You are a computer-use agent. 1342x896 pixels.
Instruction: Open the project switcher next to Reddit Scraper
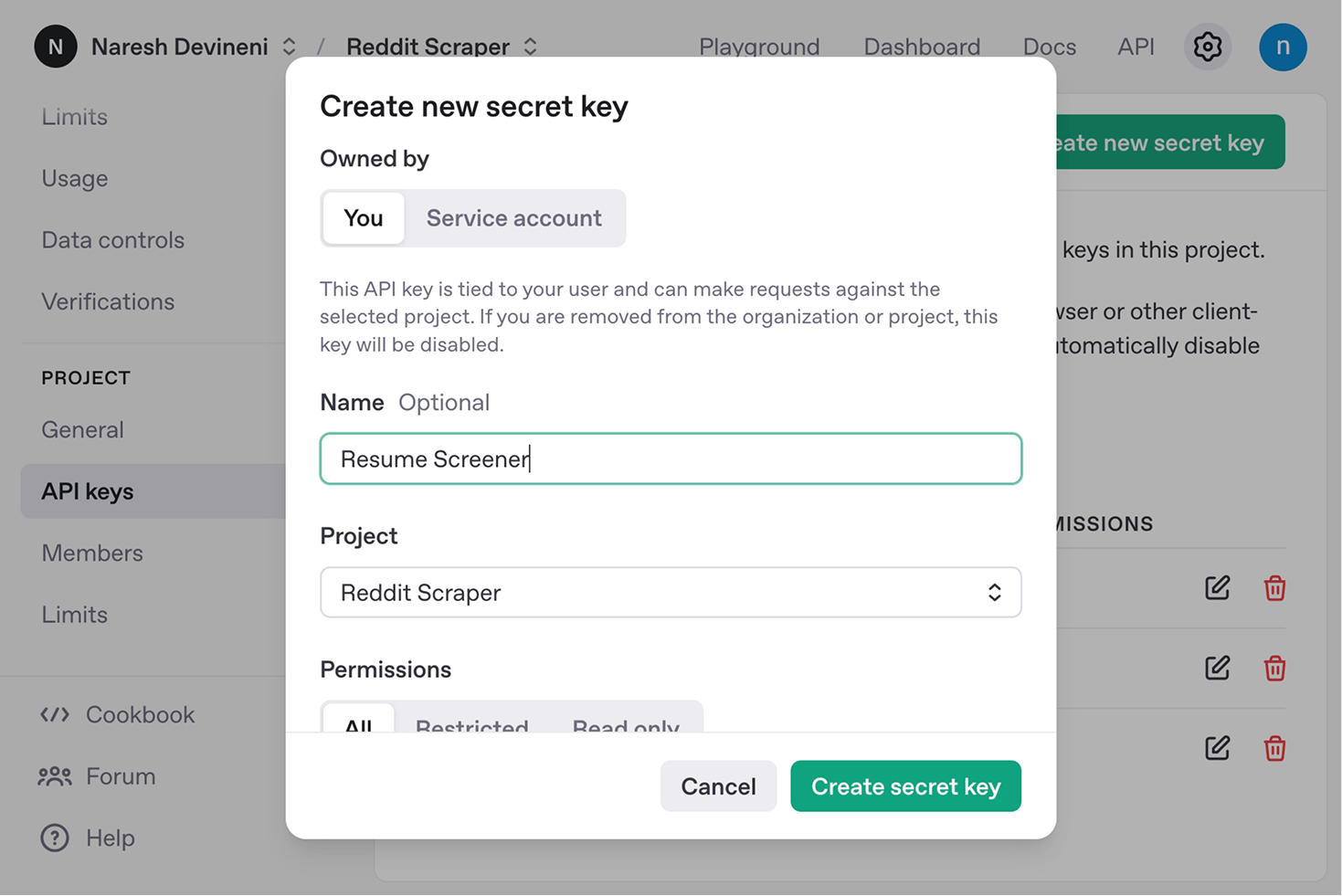(x=530, y=47)
